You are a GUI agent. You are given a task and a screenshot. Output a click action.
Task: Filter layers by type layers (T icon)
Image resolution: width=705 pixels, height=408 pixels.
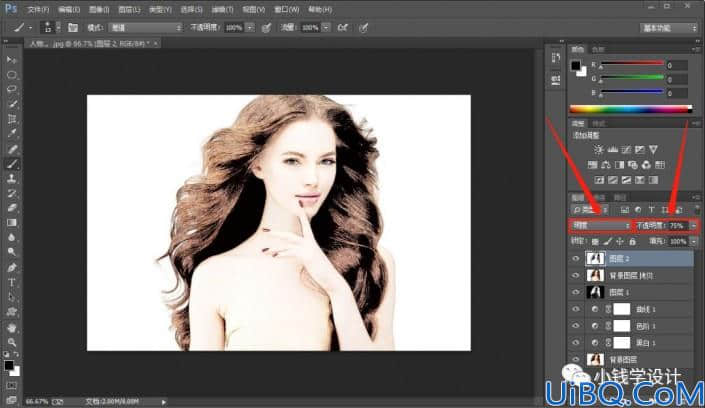click(651, 210)
